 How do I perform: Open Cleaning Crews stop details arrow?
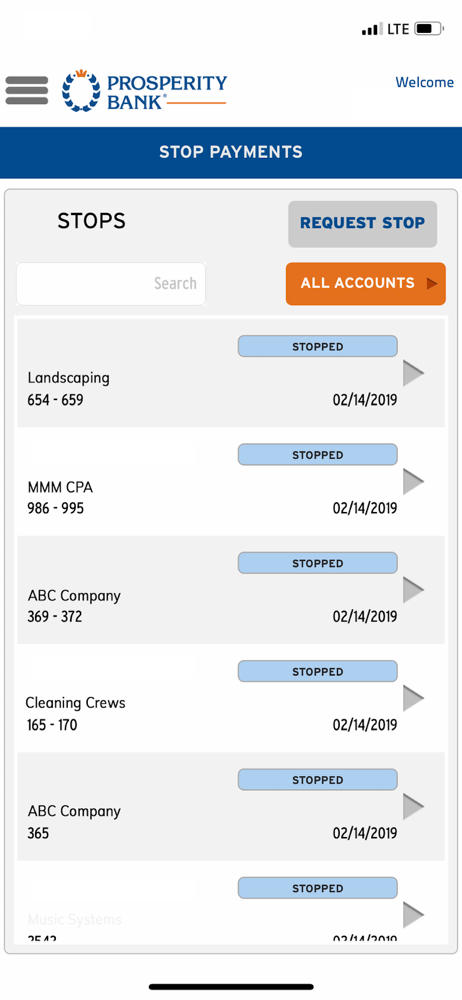[414, 698]
